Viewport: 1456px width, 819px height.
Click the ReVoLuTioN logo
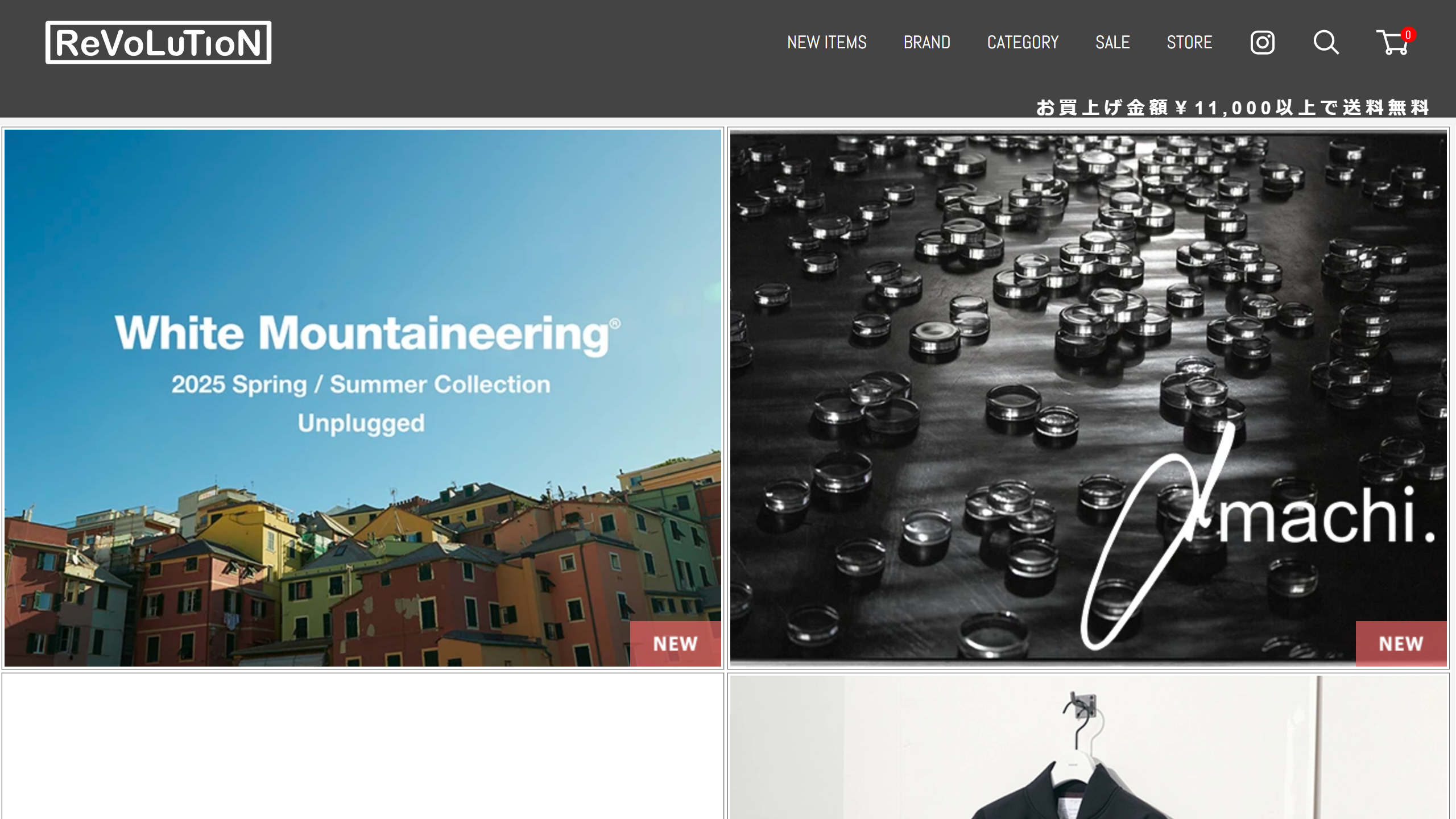[x=158, y=43]
